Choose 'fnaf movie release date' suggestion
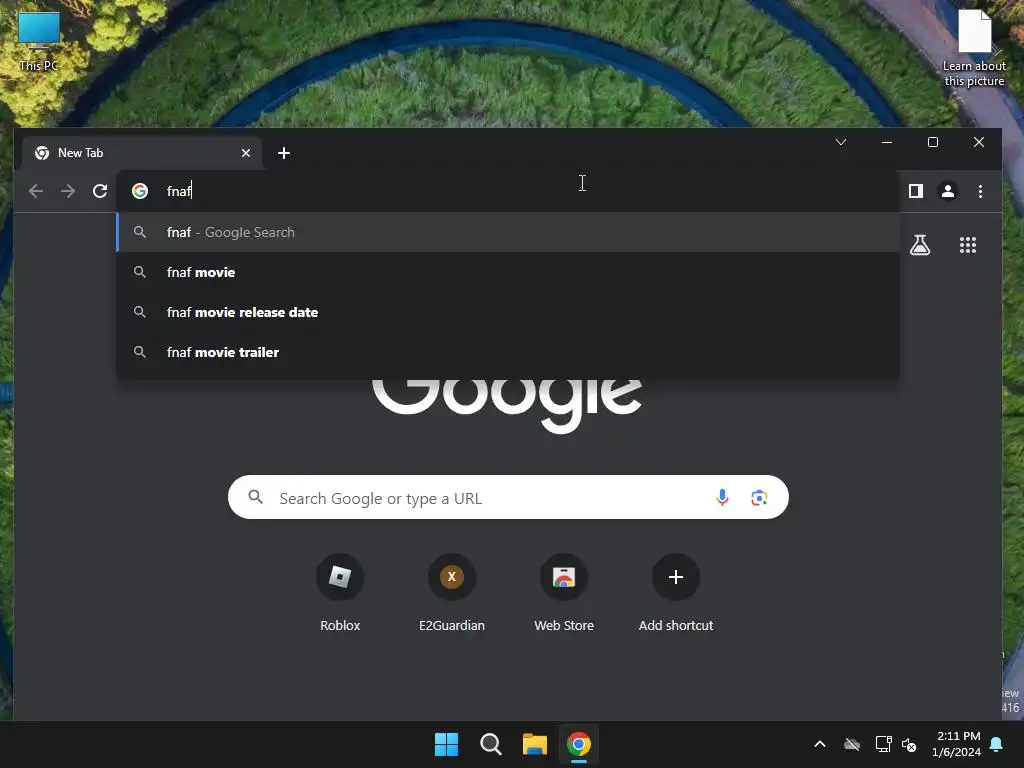 click(508, 312)
